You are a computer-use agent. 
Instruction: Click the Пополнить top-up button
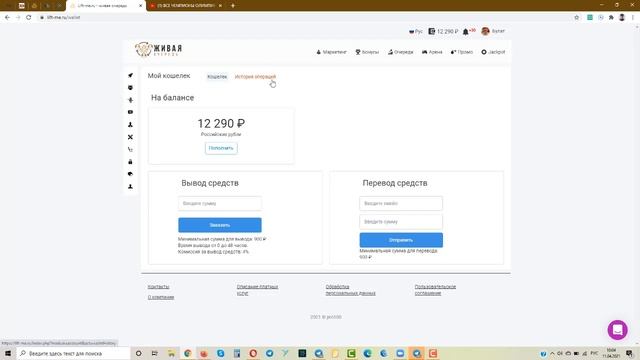tap(221, 148)
